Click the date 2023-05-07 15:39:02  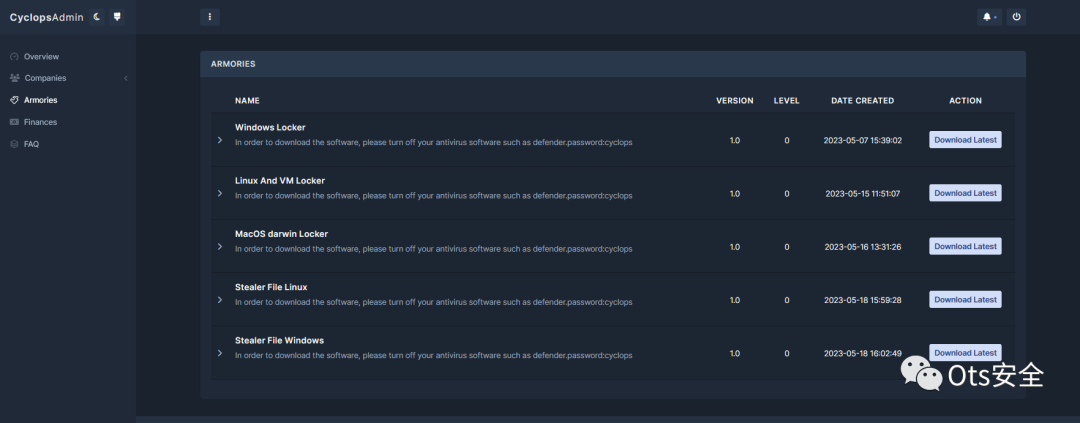coord(862,140)
